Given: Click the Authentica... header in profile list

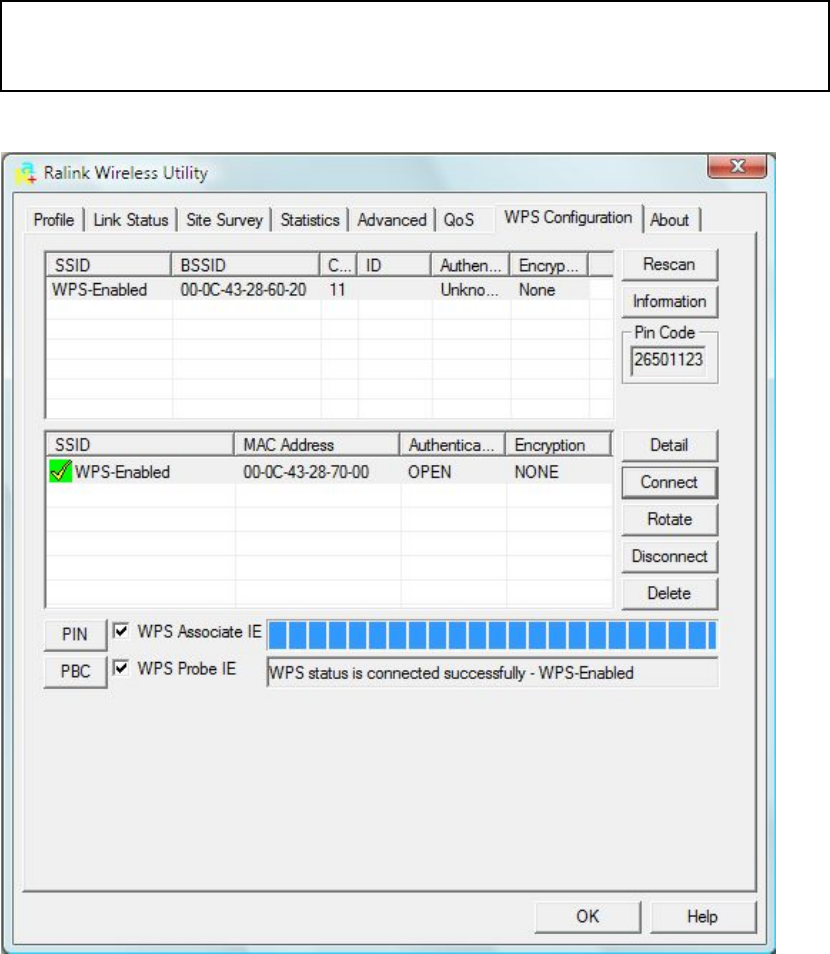Looking at the screenshot, I should click(452, 445).
